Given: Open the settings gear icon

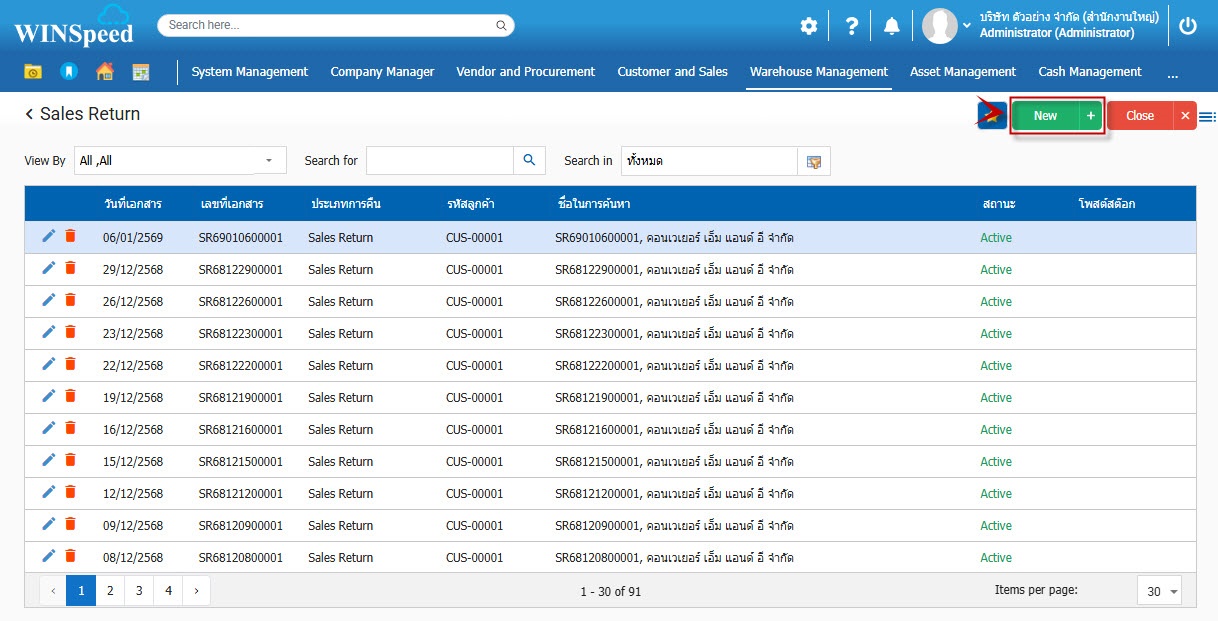Looking at the screenshot, I should point(808,27).
